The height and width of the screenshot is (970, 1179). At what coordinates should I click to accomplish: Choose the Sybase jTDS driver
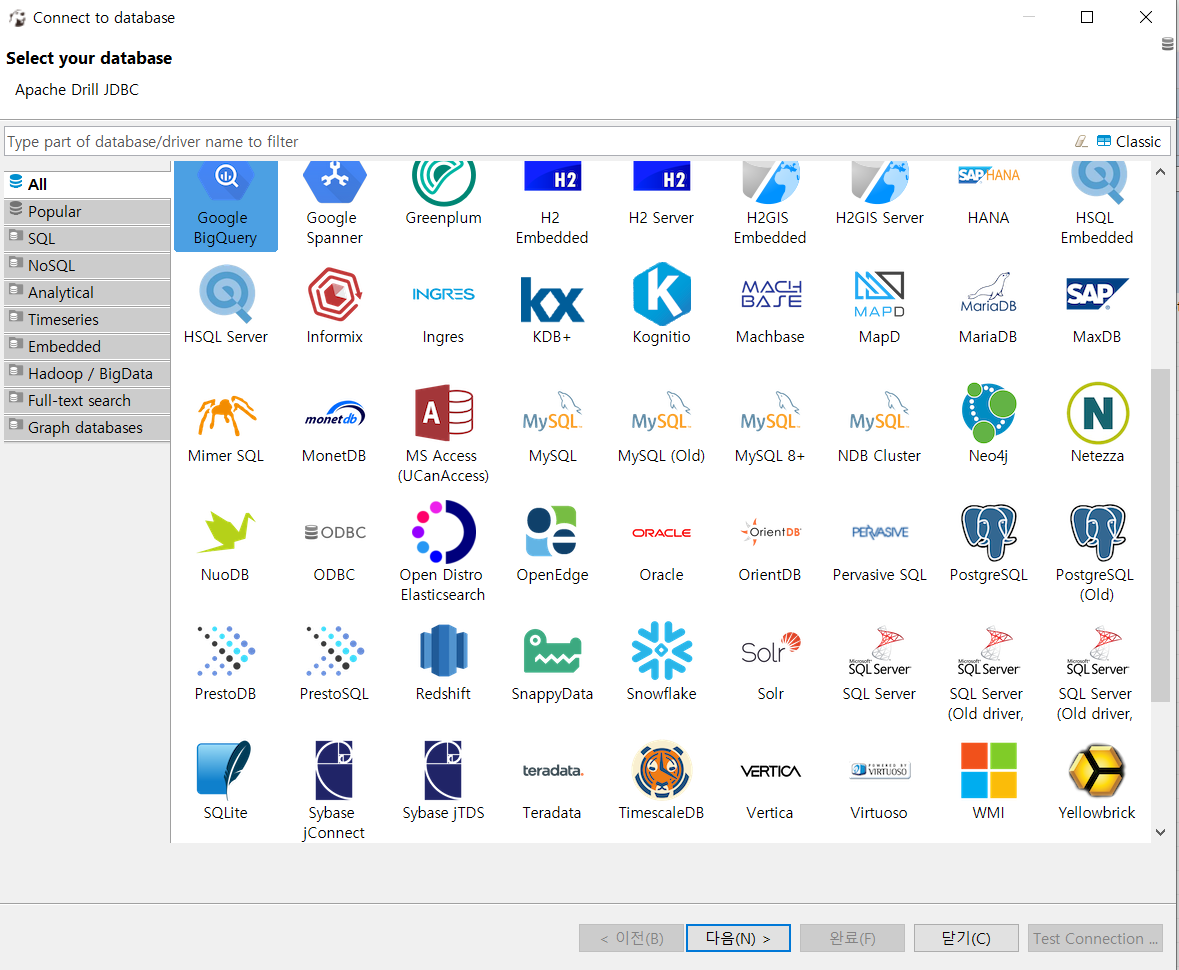coord(443,781)
